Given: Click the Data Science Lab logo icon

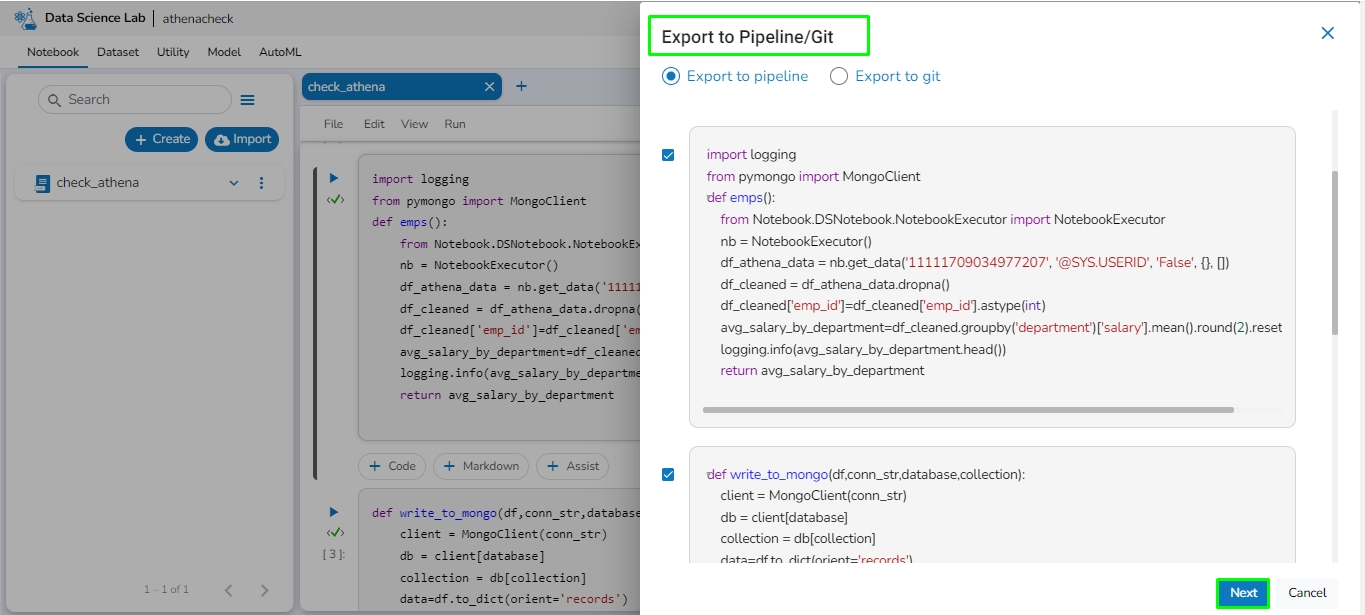Looking at the screenshot, I should tap(25, 19).
